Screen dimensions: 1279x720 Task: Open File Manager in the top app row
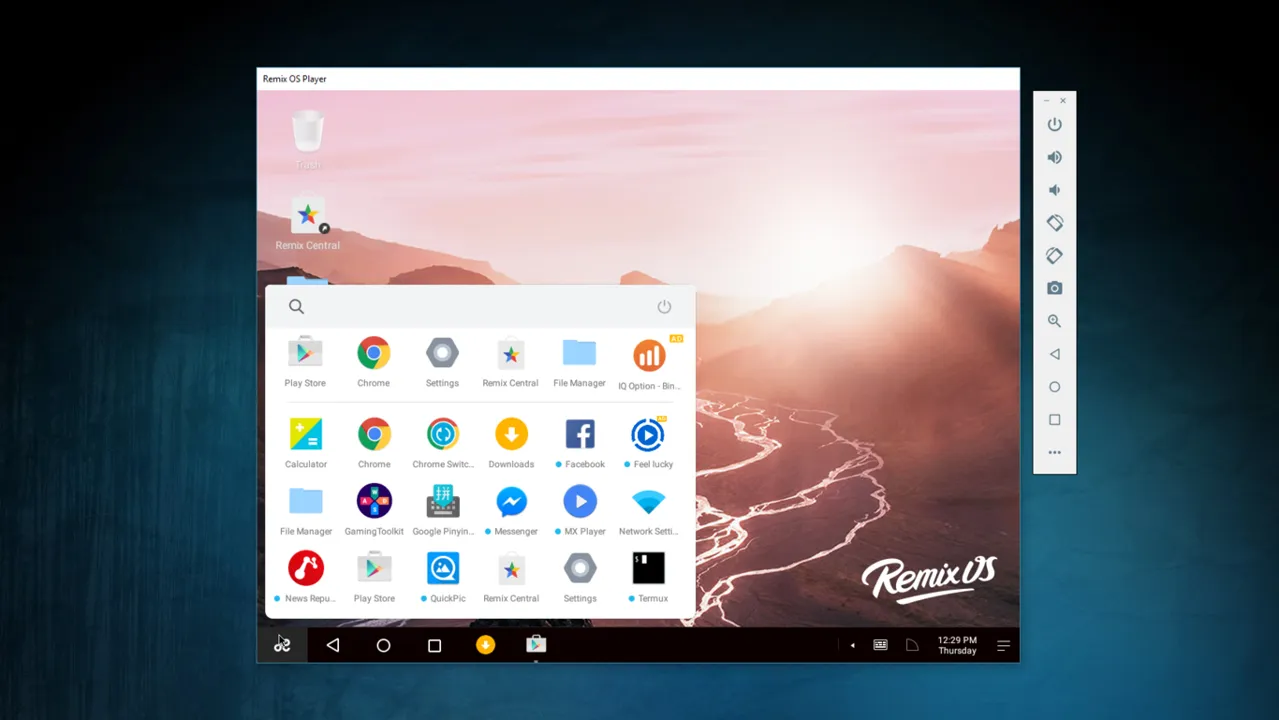click(579, 353)
